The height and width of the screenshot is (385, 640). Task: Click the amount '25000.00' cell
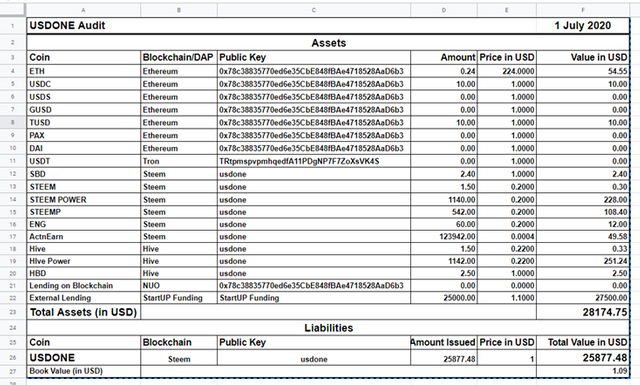444,298
